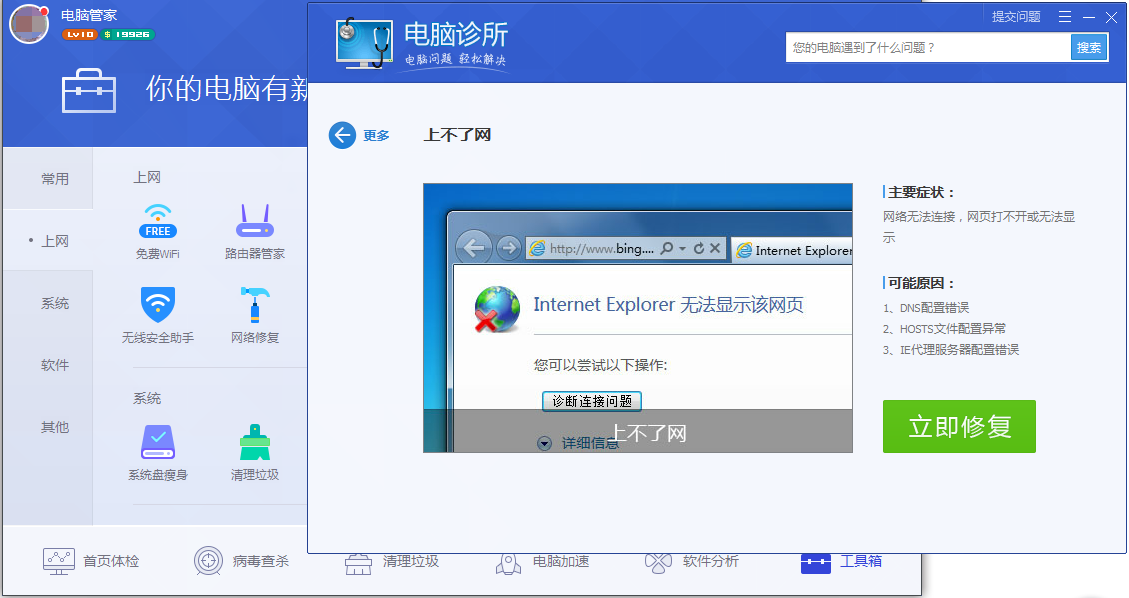Click the gold coins 19926 badge
This screenshot has height=598, width=1129.
click(127, 34)
